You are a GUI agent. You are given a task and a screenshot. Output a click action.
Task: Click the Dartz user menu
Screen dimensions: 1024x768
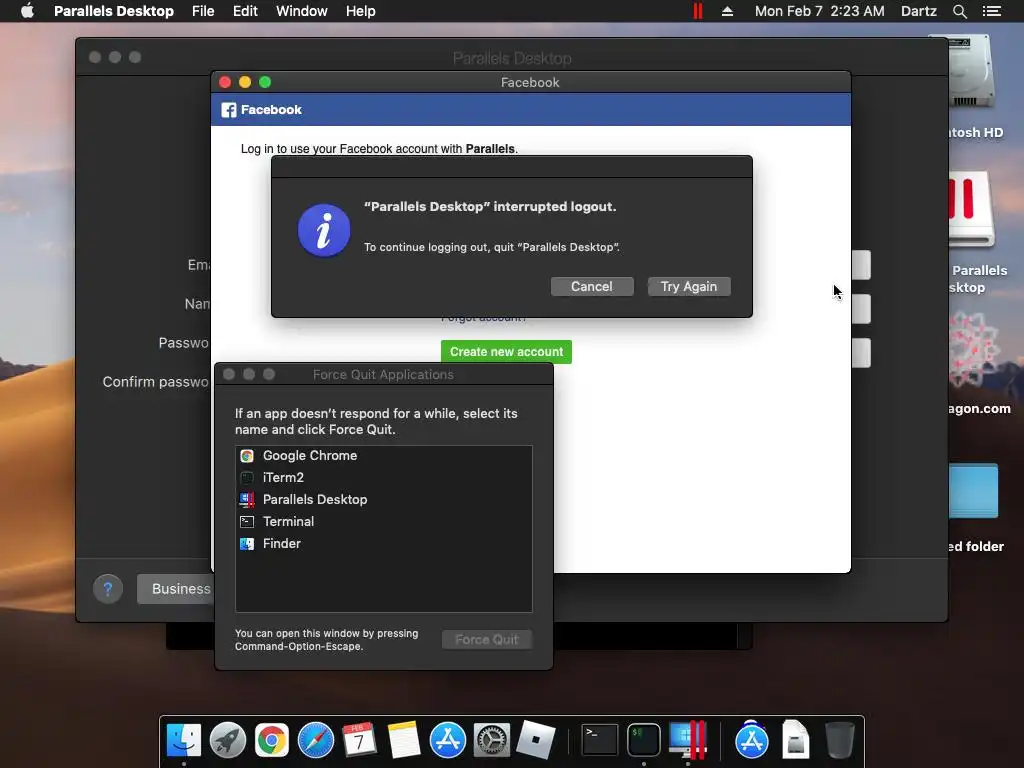pyautogui.click(x=918, y=11)
